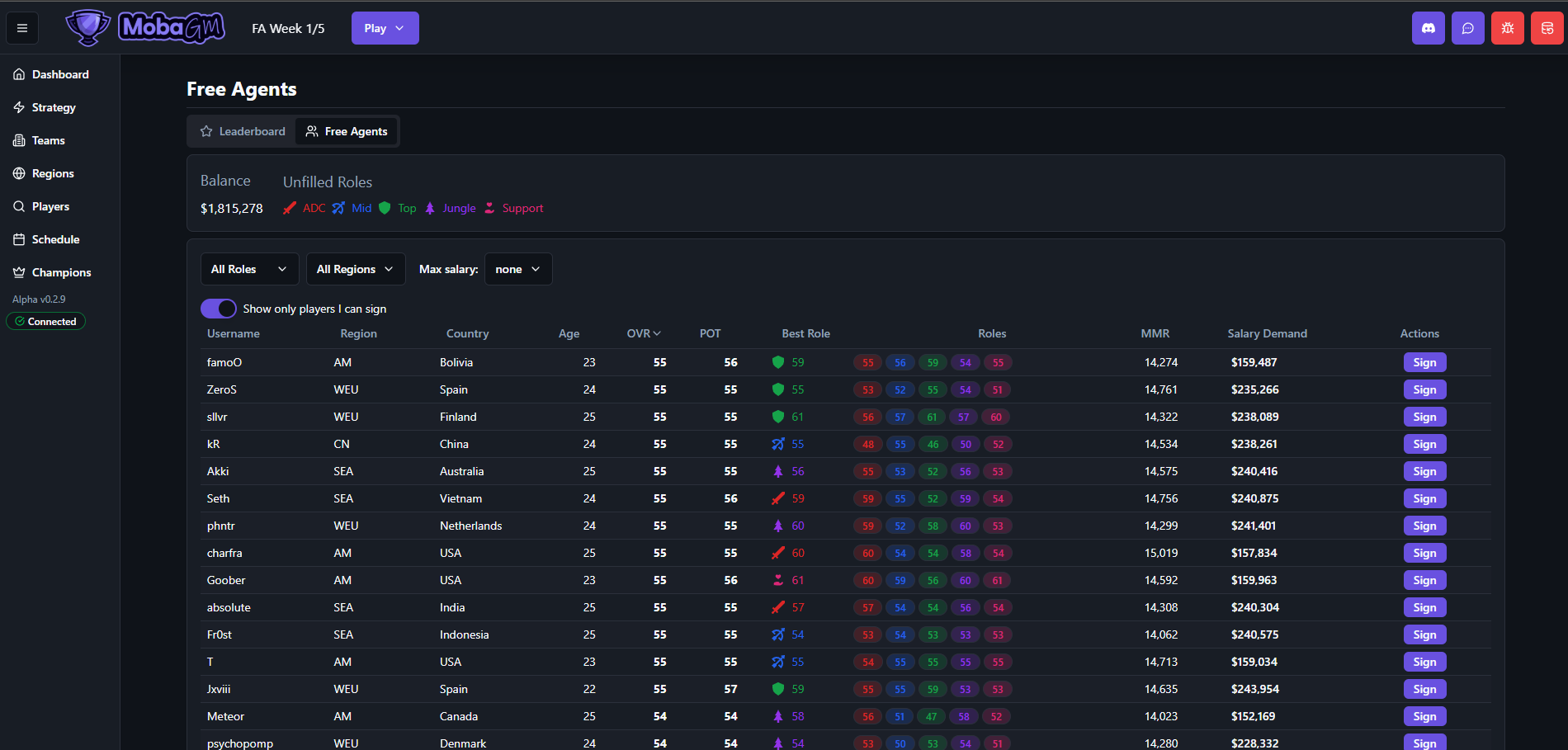Go to Schedule in sidebar
The width and height of the screenshot is (1568, 750).
coord(55,239)
